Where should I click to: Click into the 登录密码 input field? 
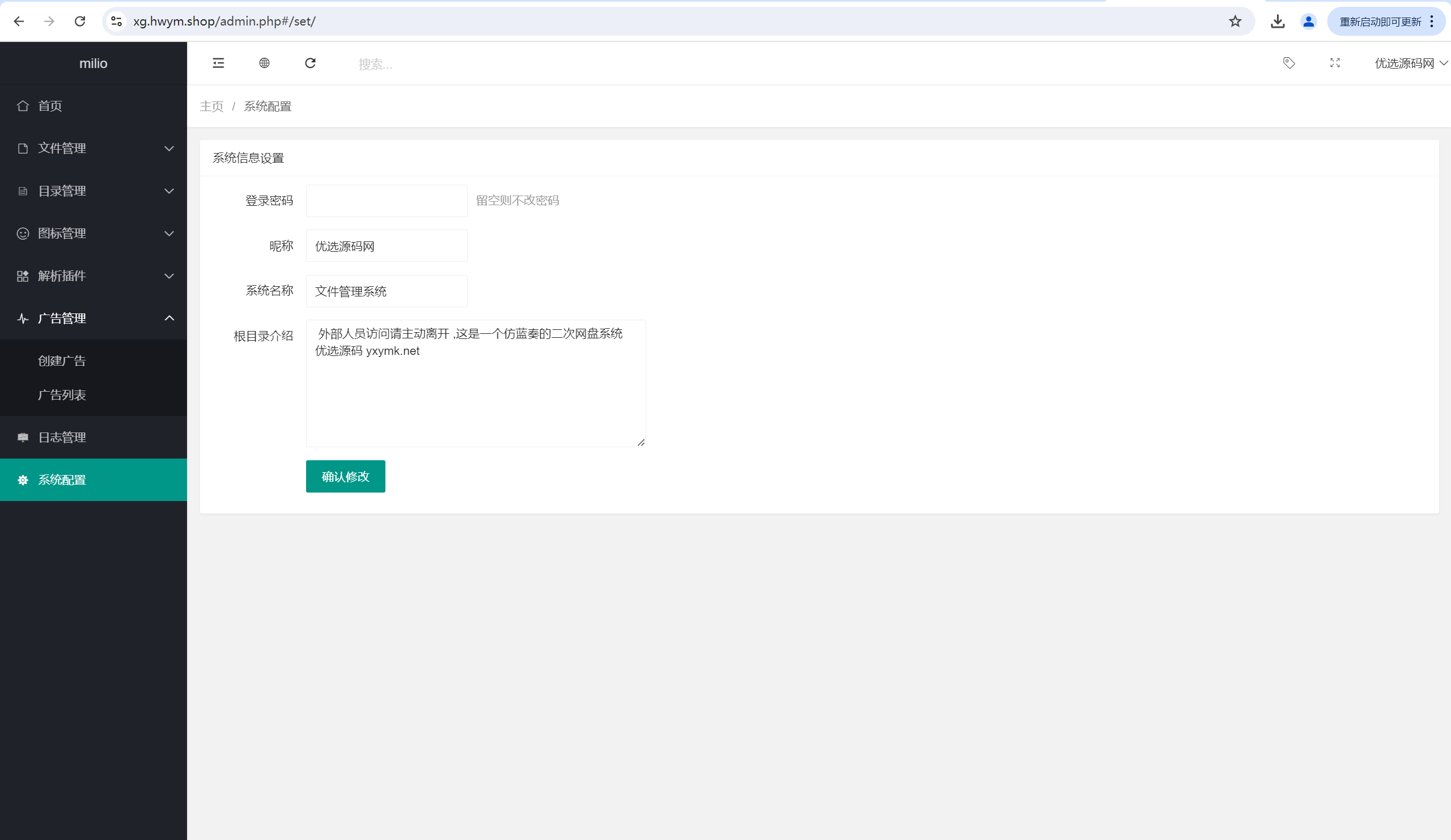coord(387,201)
